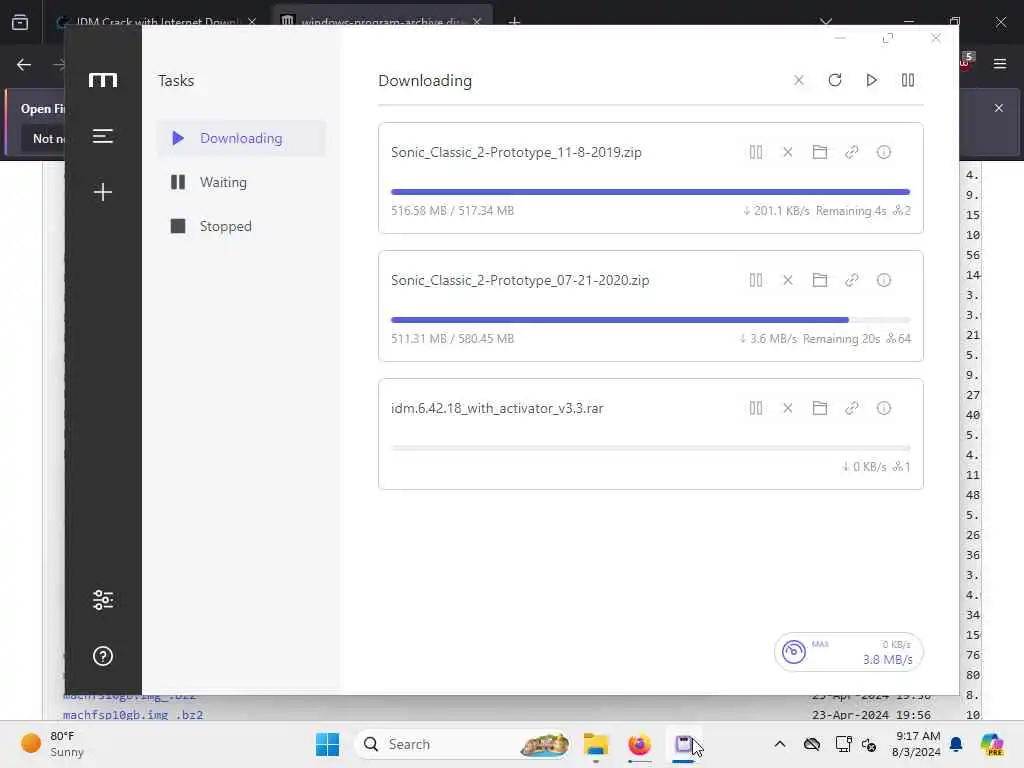The height and width of the screenshot is (768, 1024).
Task: Remove the idm.6.42.18 rar task
Action: [x=788, y=408]
